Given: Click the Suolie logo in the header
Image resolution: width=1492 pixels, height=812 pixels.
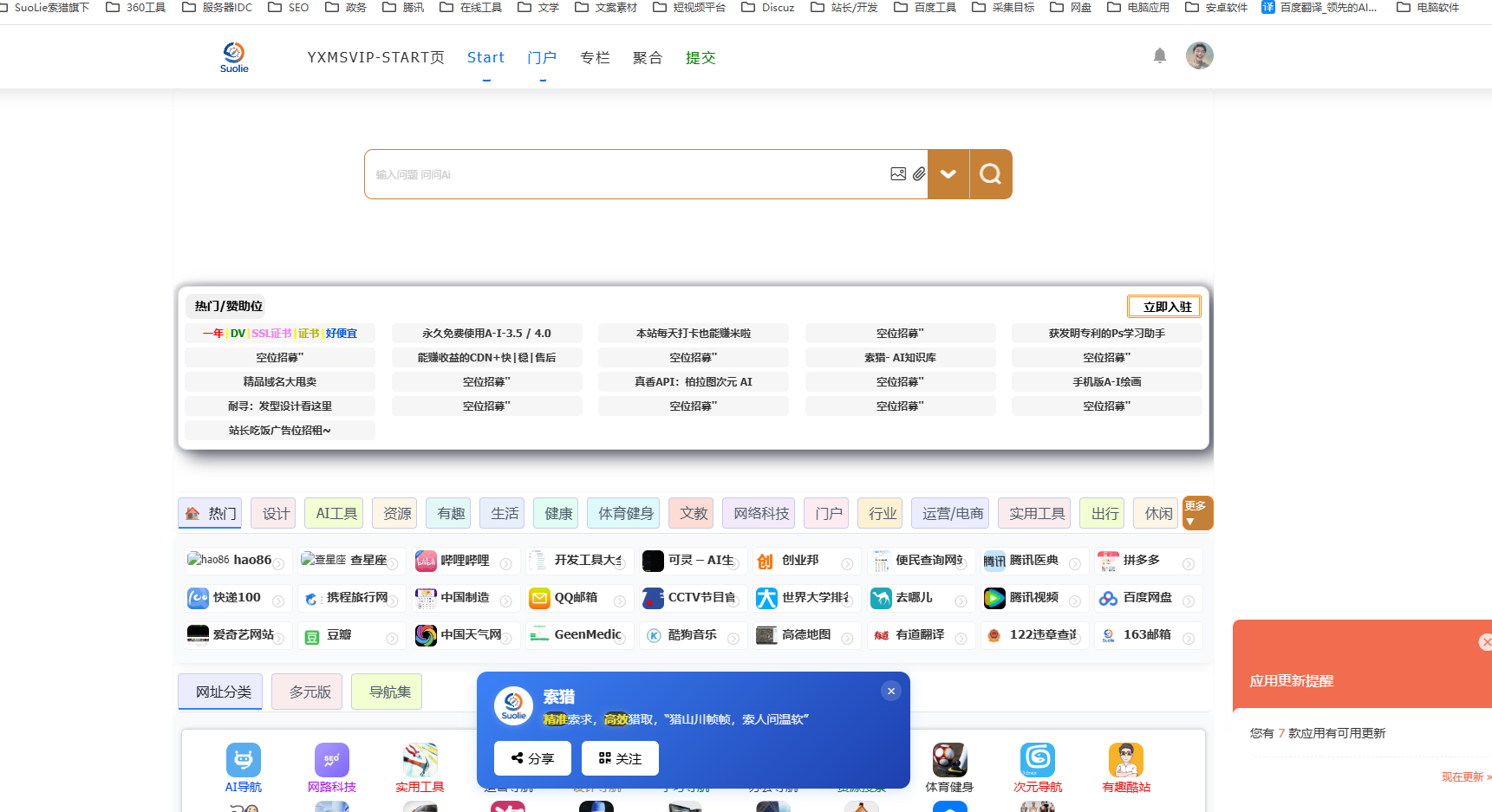Looking at the screenshot, I should click(234, 57).
